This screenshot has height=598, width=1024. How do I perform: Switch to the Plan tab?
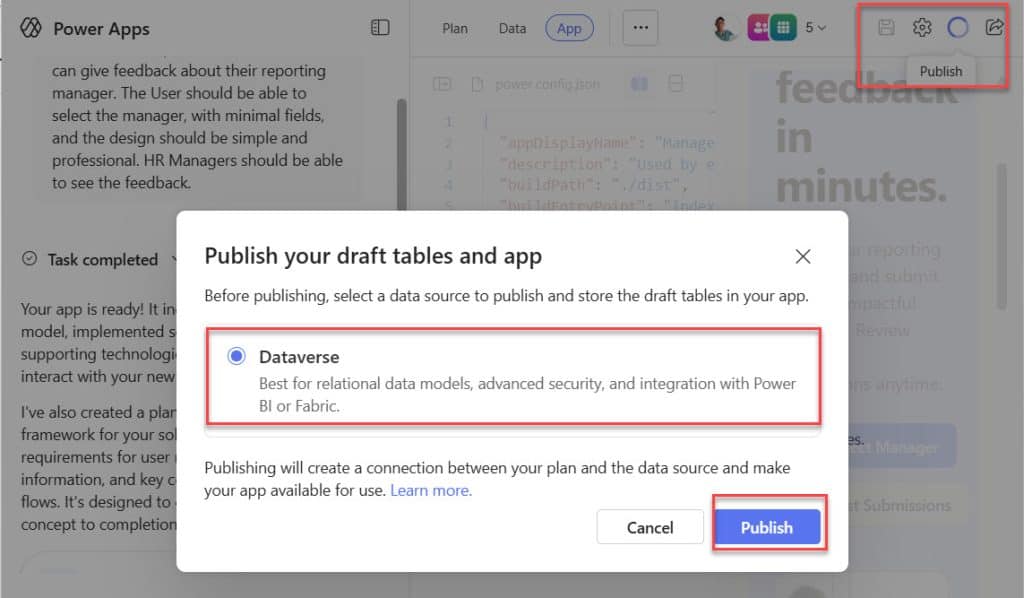click(455, 29)
